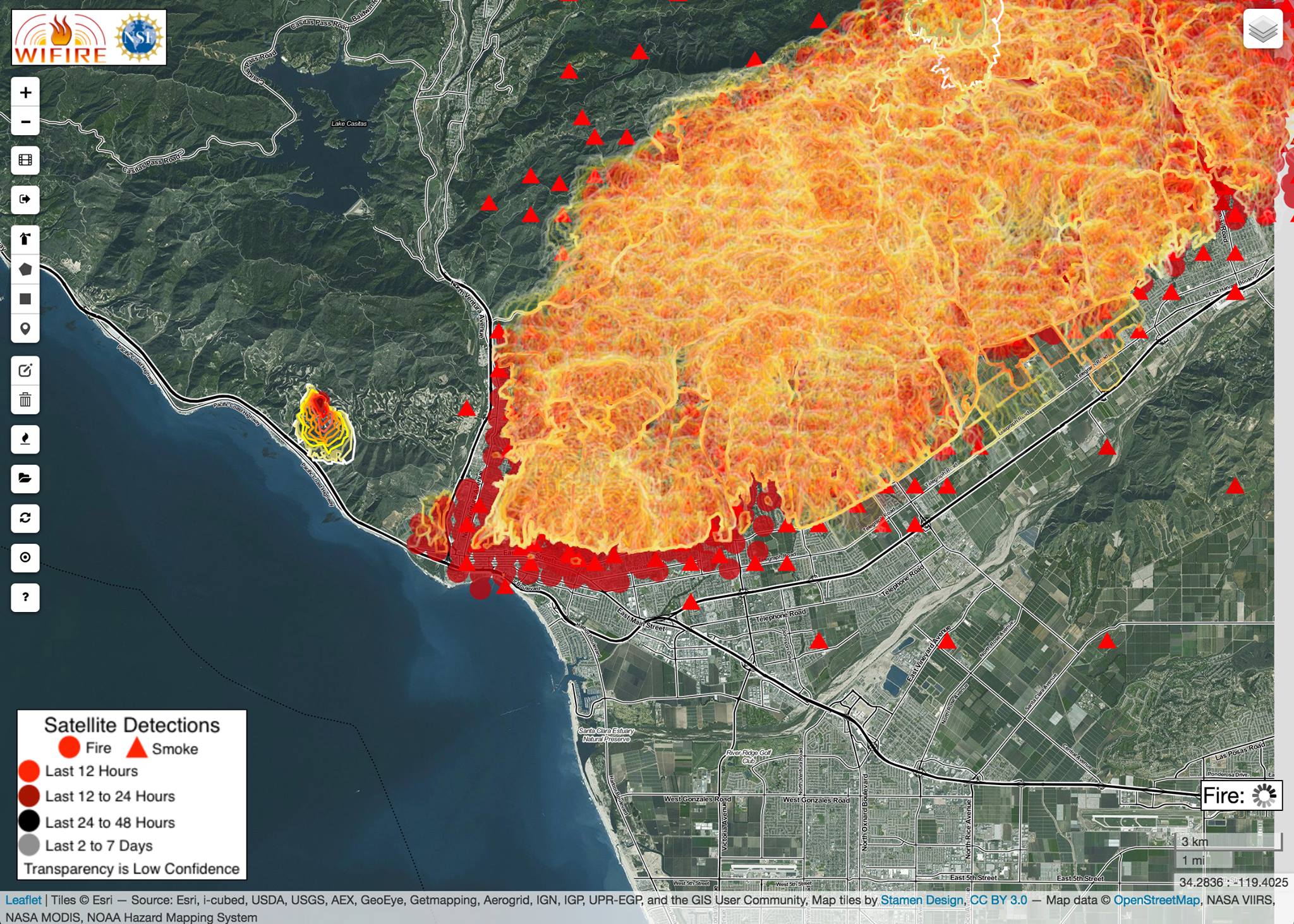
Task: Click the export arrow icon
Action: pos(25,200)
